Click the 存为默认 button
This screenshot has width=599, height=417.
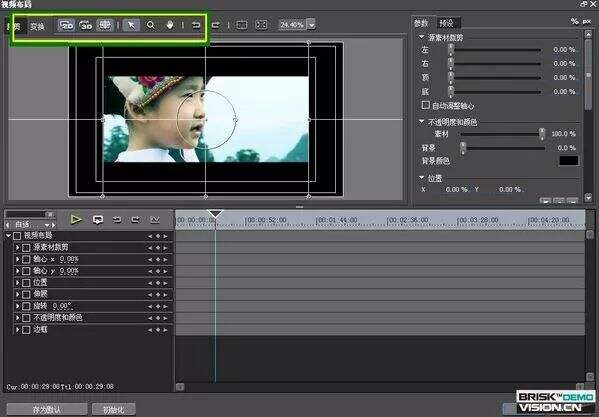pyautogui.click(x=47, y=409)
